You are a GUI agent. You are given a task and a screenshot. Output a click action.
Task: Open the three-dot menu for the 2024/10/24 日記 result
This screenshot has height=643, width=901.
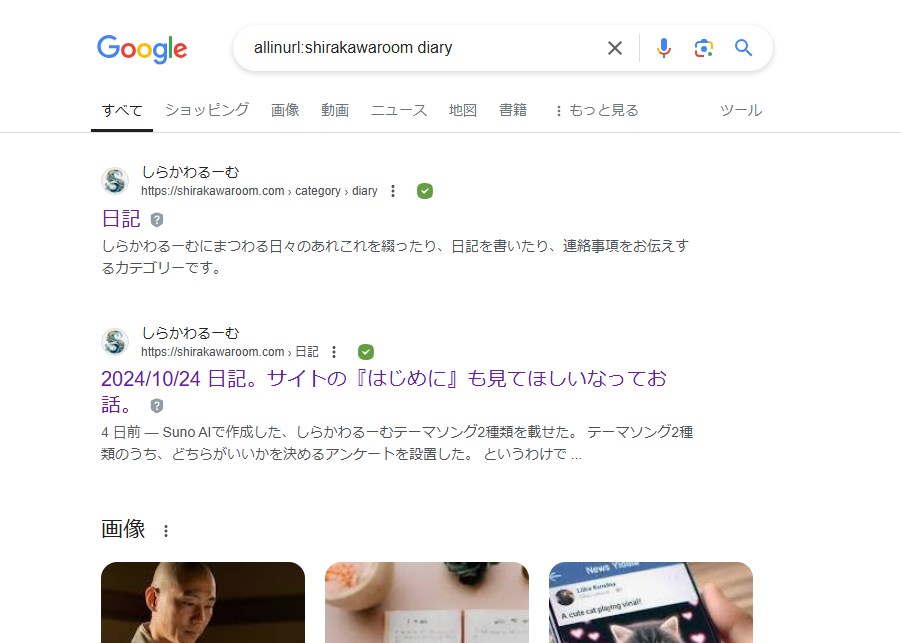[x=334, y=352]
